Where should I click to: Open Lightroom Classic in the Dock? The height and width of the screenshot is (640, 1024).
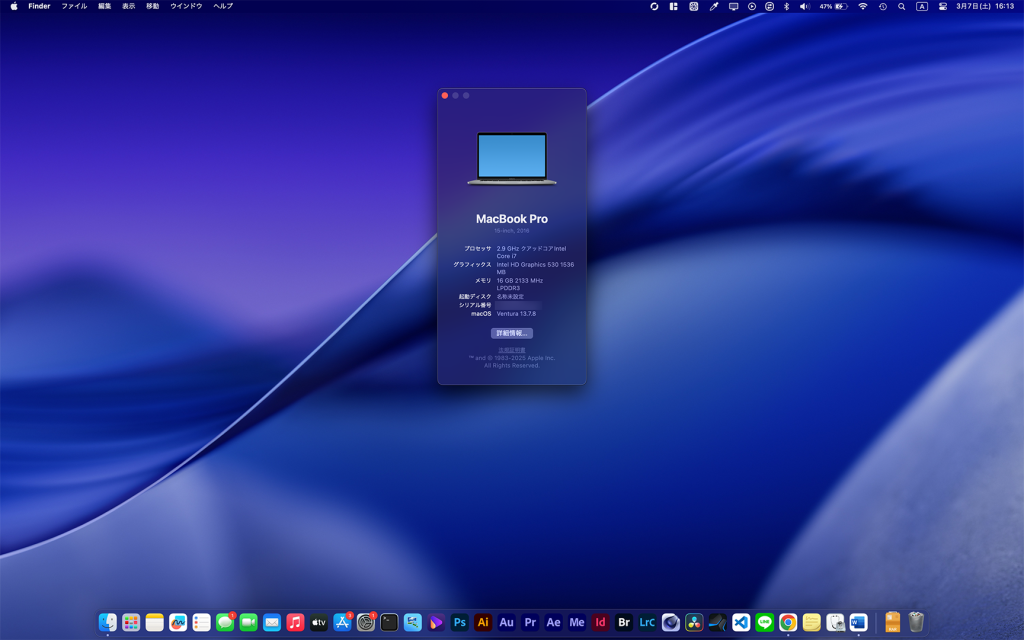pos(647,622)
